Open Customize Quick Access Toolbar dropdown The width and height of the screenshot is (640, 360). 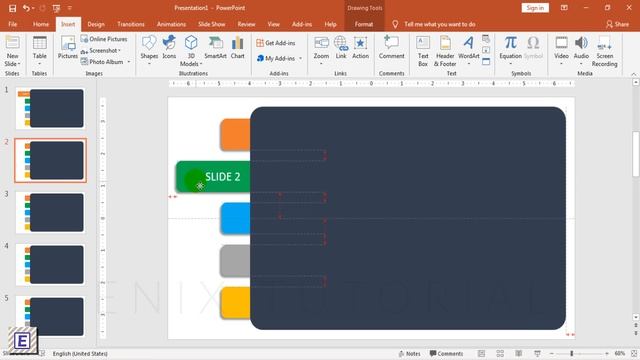pyautogui.click(x=69, y=8)
